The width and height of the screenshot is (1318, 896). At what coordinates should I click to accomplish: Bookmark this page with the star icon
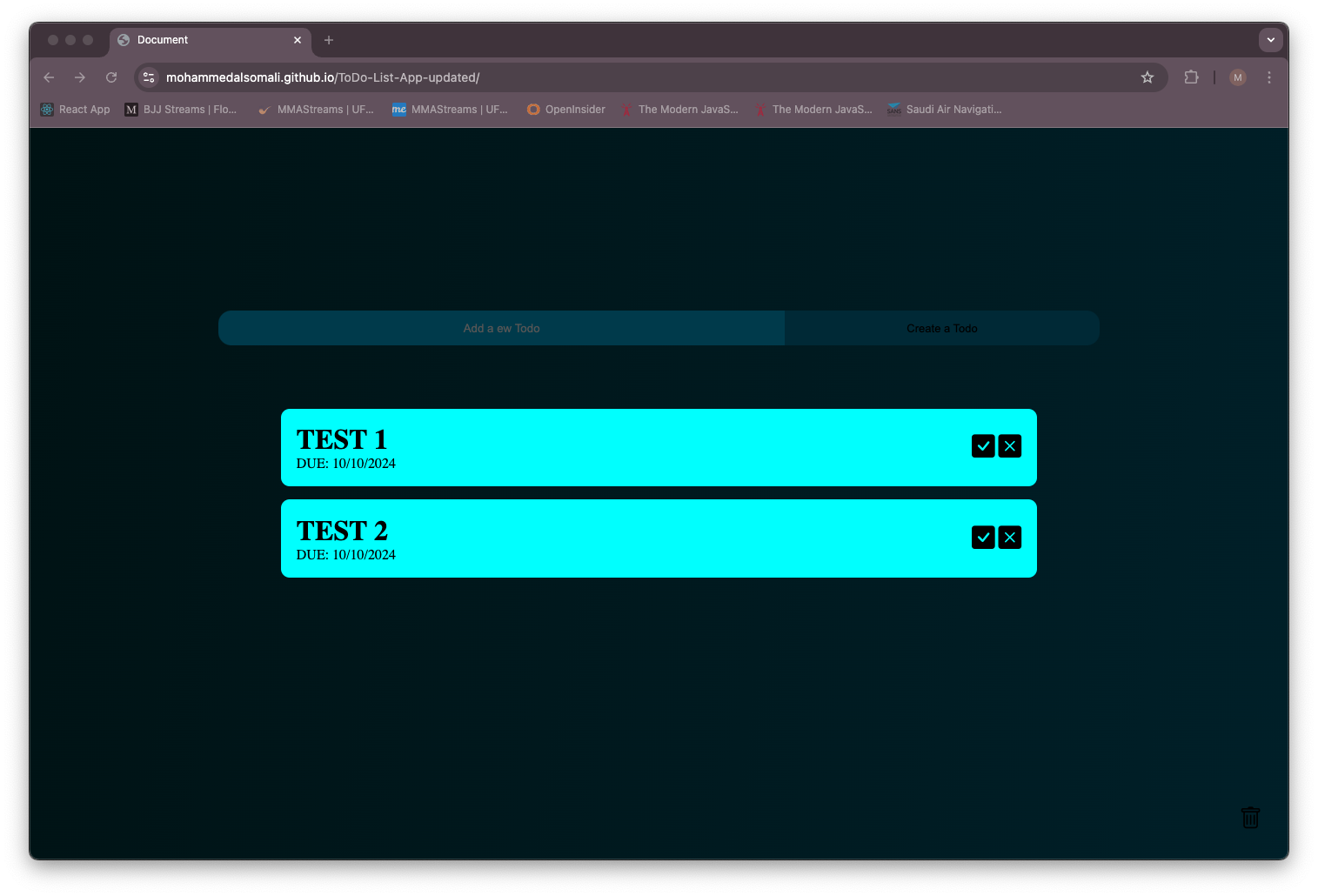tap(1147, 77)
